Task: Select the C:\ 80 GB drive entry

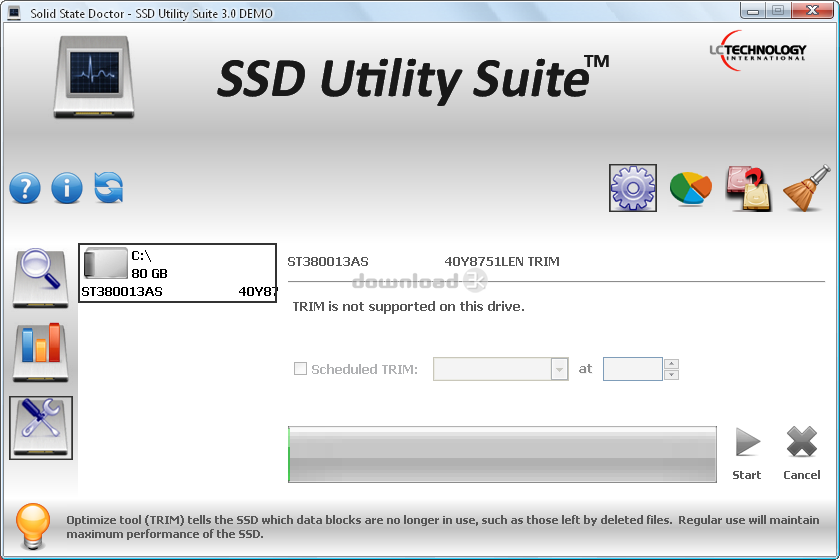Action: point(178,273)
